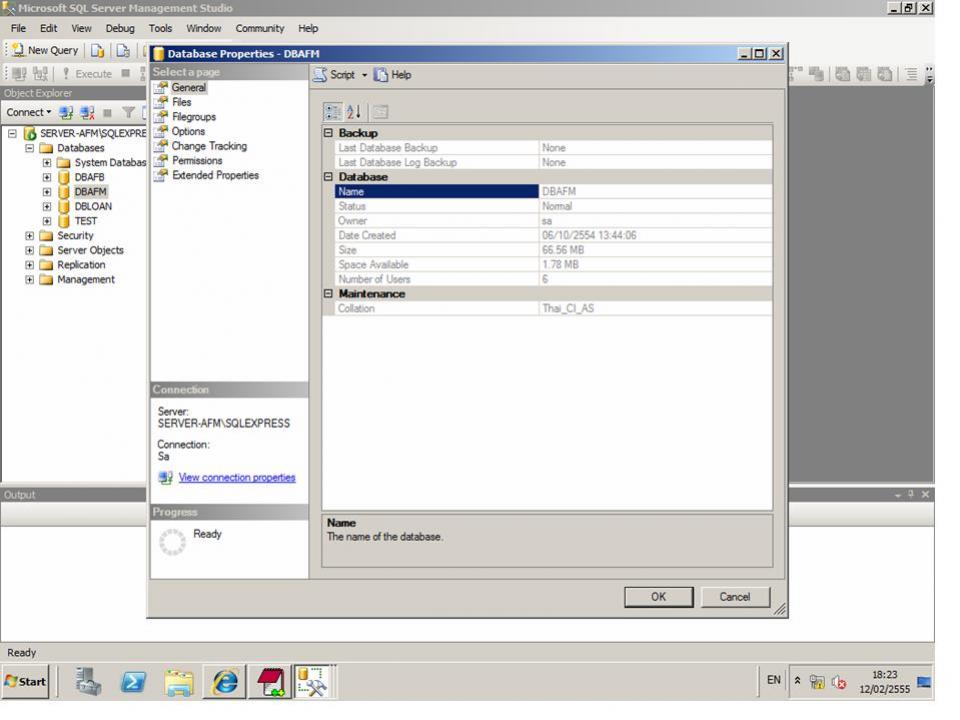The width and height of the screenshot is (960, 720).
Task: Click the Connect Object Explorer plug icon
Action: click(66, 113)
